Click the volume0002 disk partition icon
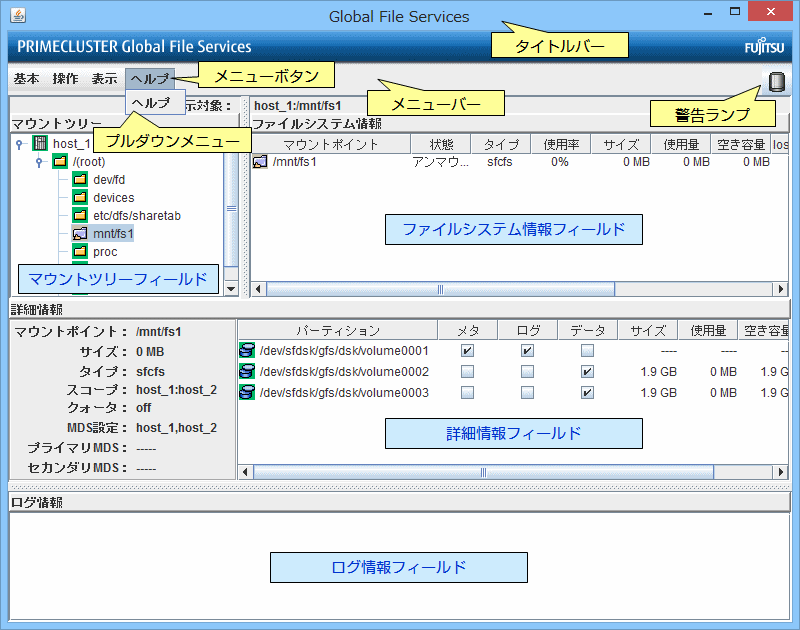 coord(247,371)
